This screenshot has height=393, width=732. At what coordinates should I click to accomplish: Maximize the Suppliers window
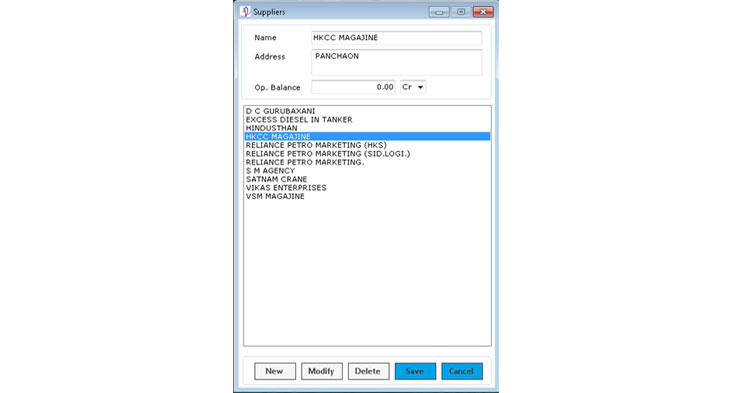click(x=461, y=12)
